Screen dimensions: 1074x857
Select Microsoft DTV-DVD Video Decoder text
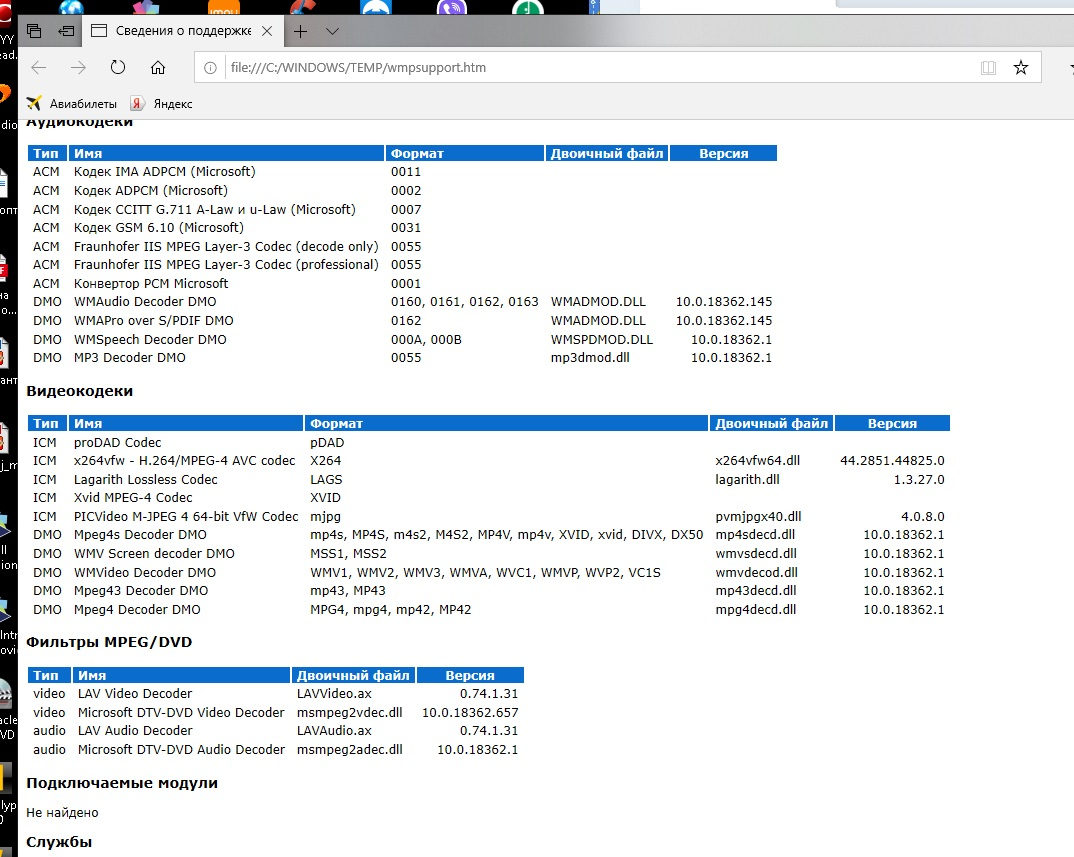181,712
